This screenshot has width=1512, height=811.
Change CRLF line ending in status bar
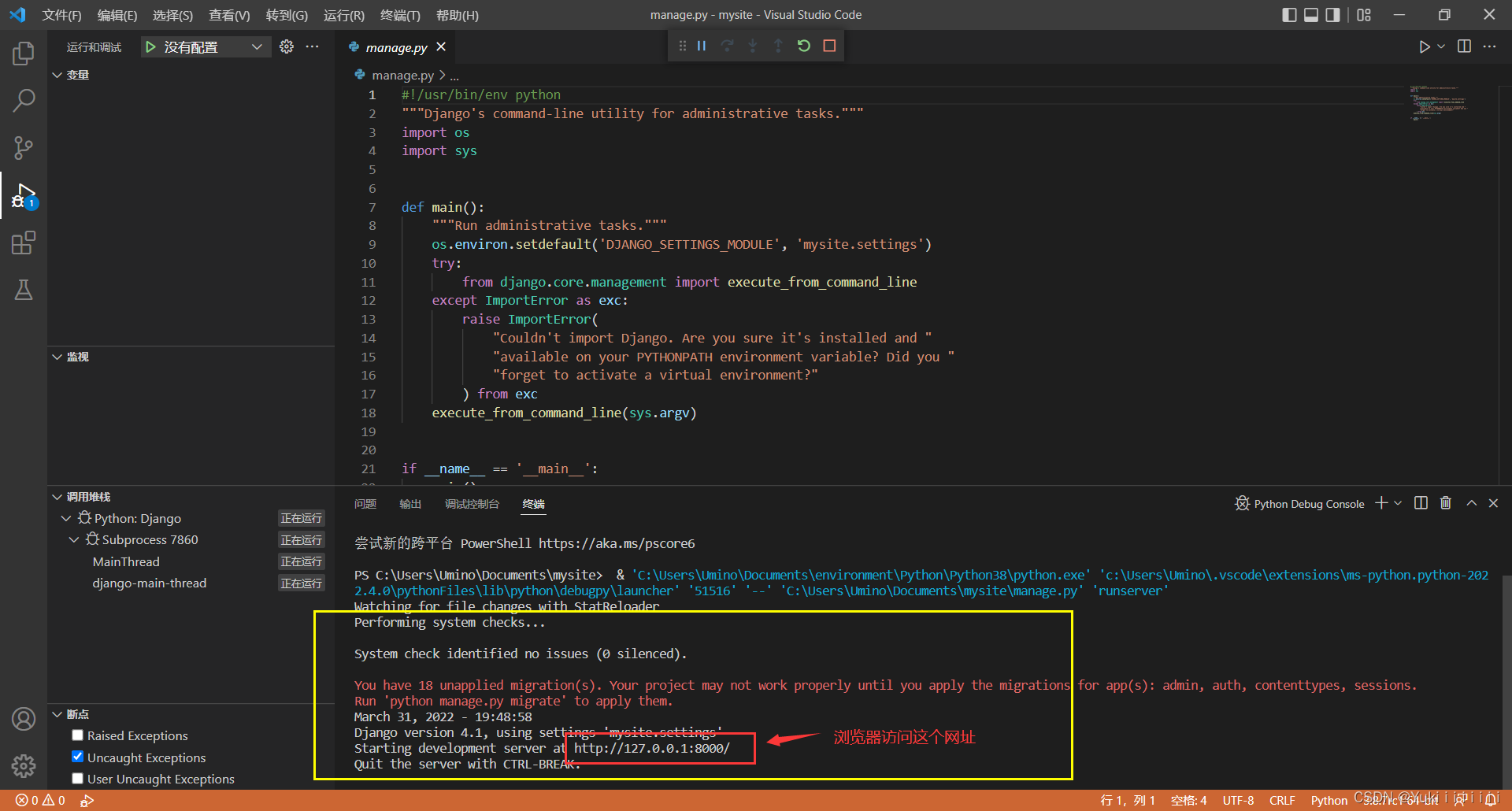pyautogui.click(x=1282, y=800)
